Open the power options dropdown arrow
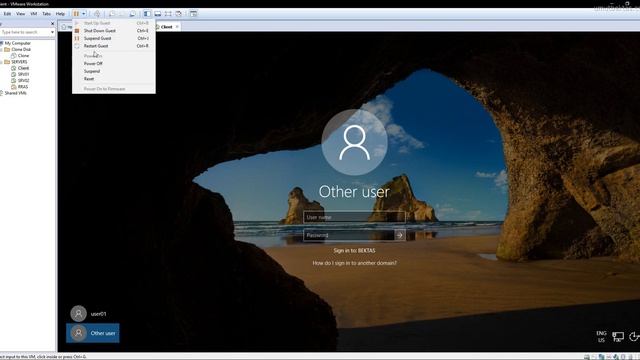Viewport: 640px width, 360px height. click(84, 13)
